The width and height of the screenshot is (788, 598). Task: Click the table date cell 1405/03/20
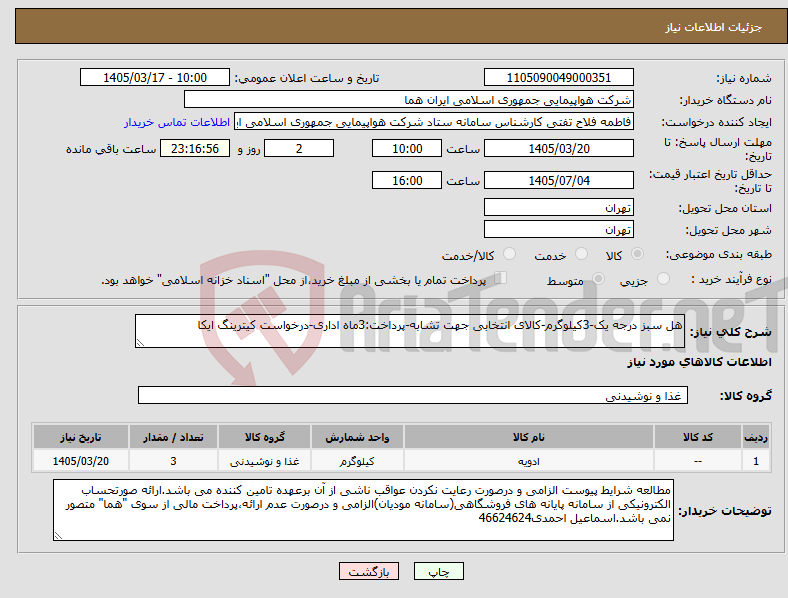click(80, 461)
